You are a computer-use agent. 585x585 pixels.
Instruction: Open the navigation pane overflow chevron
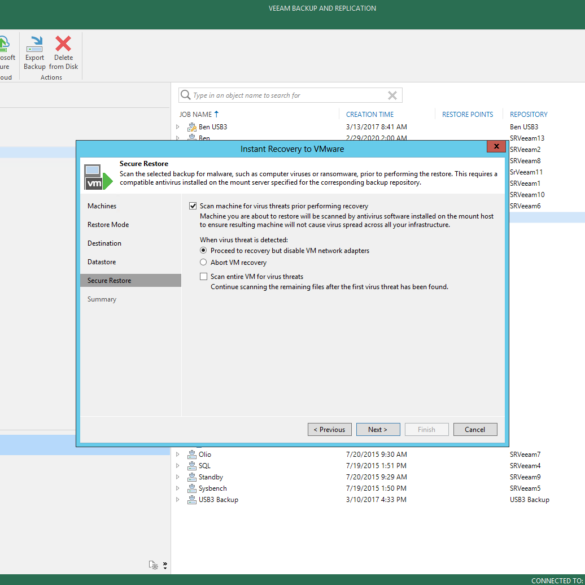pos(165,565)
